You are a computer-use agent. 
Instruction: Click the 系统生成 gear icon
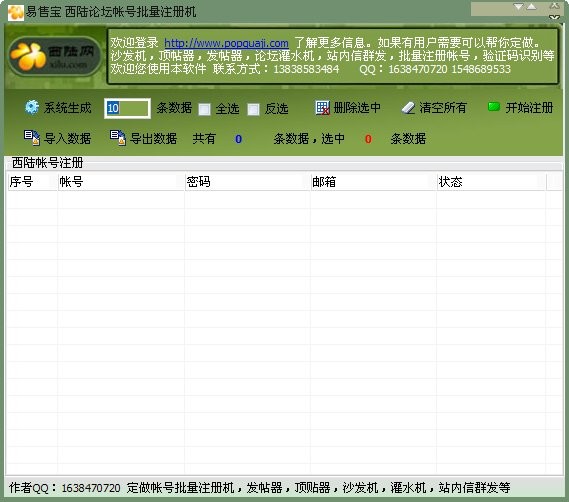coord(32,107)
